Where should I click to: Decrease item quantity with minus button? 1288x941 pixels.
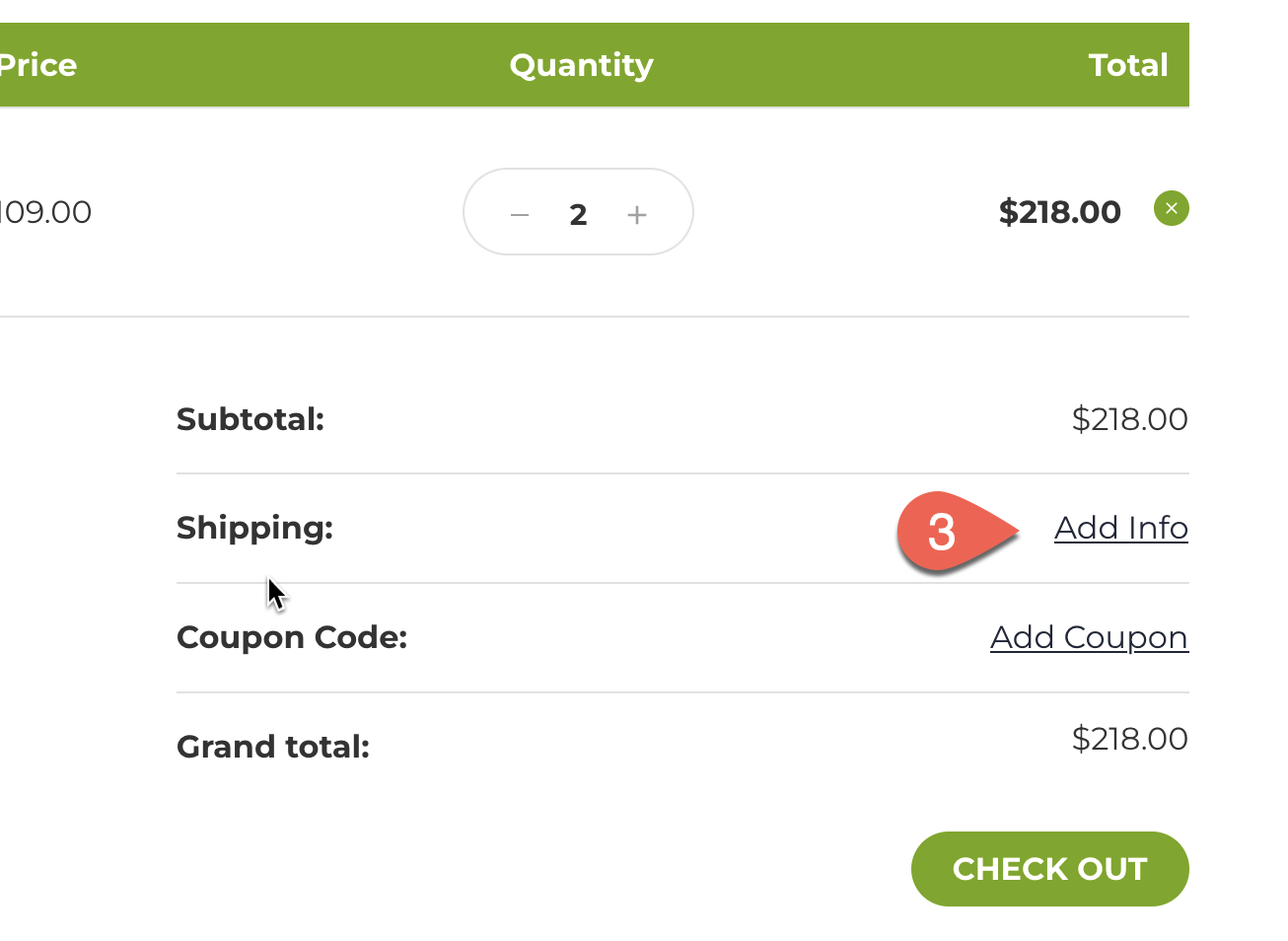pyautogui.click(x=520, y=214)
